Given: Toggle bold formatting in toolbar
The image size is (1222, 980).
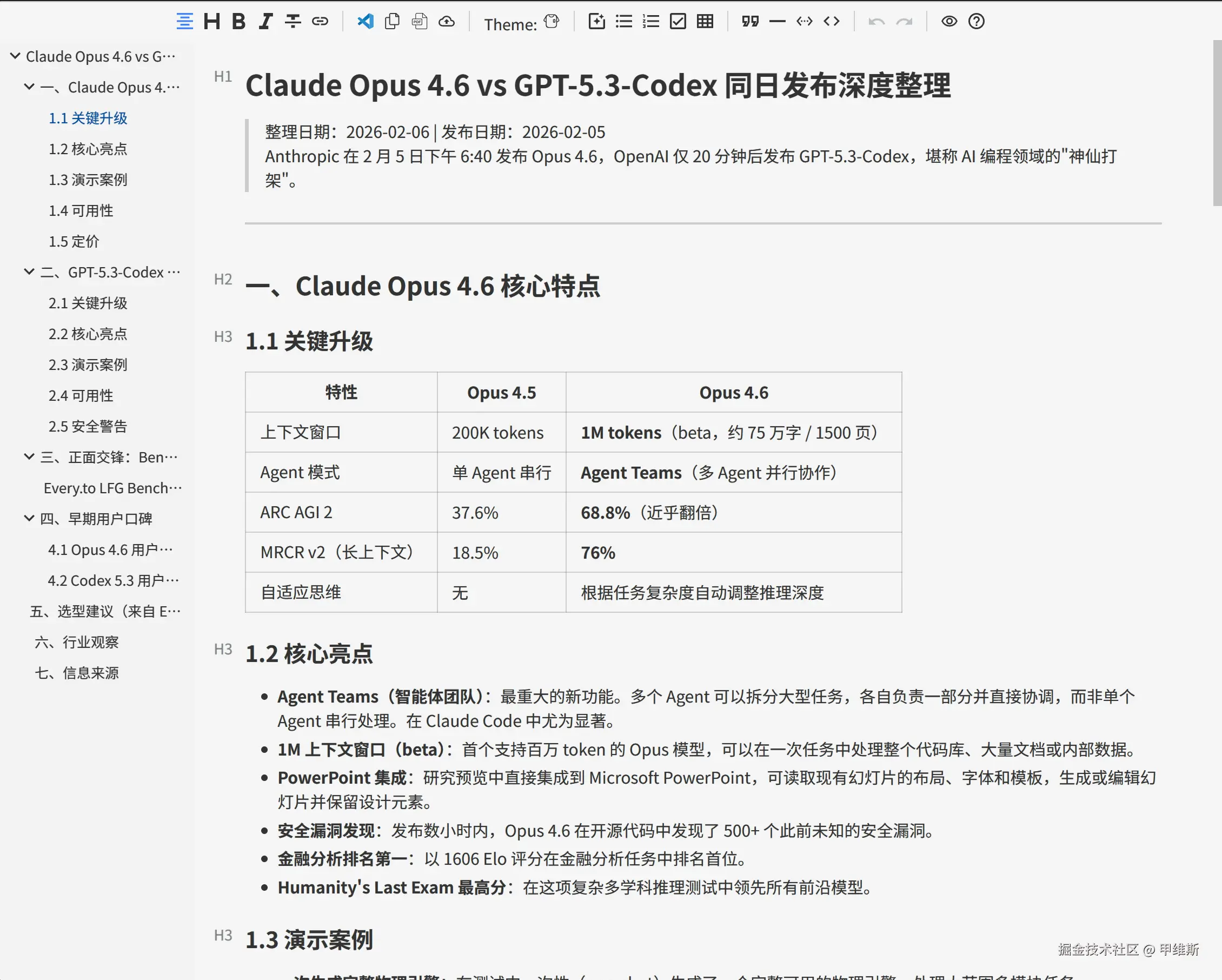Looking at the screenshot, I should point(238,22).
